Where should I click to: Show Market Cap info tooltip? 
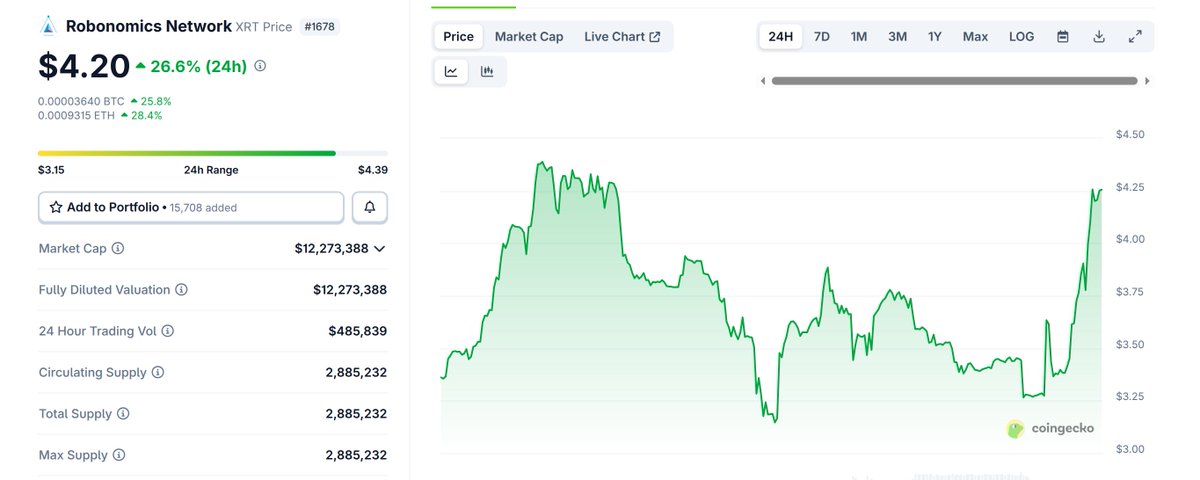coord(118,248)
